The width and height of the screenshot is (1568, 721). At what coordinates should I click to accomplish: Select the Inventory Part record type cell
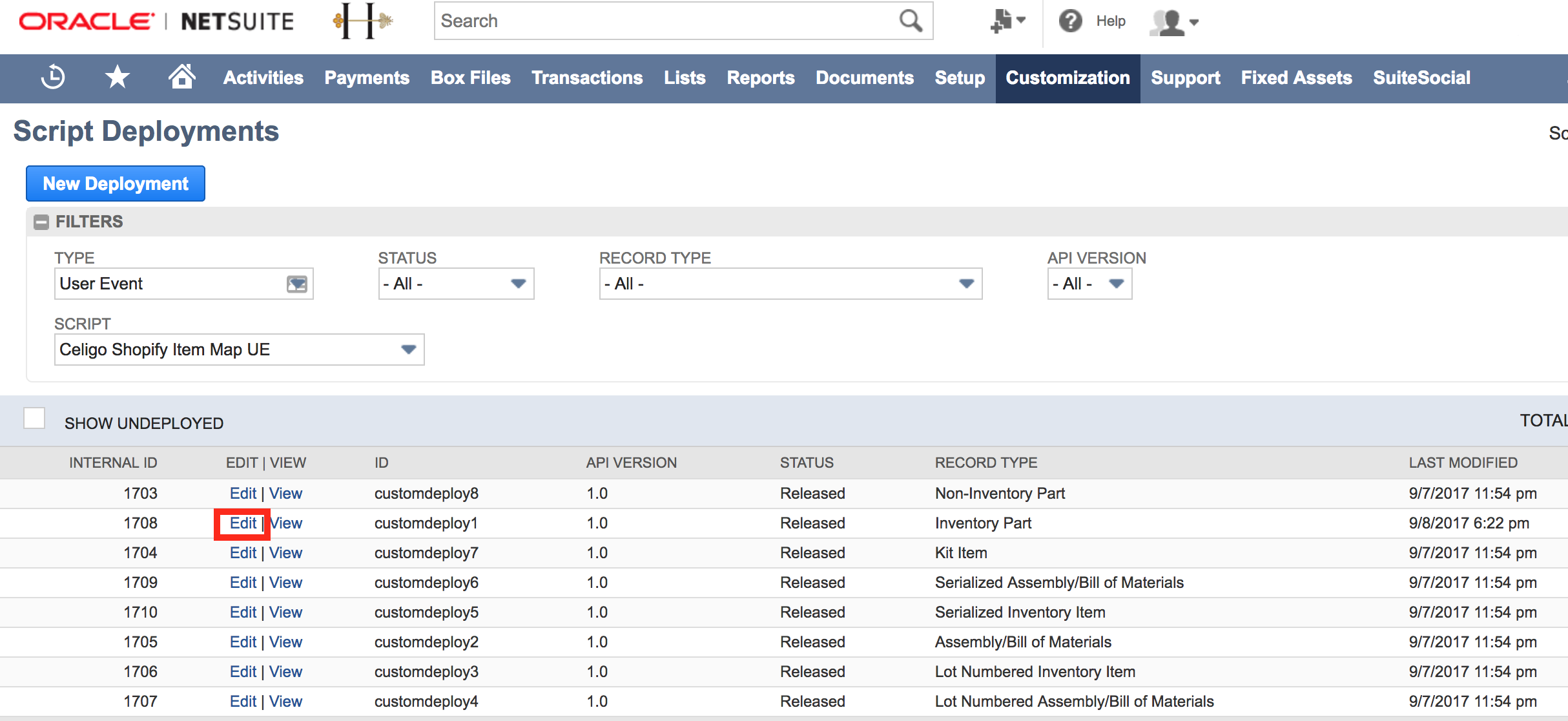point(983,523)
